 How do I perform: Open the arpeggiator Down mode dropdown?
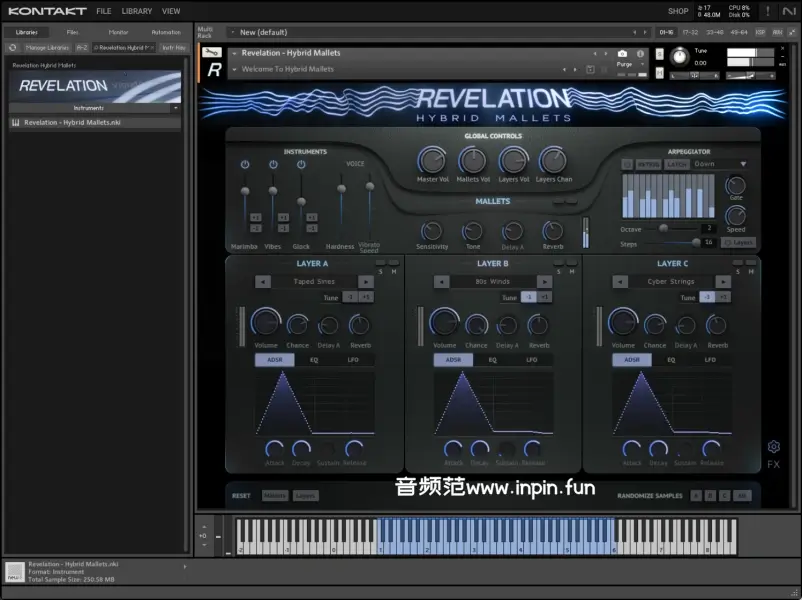tap(720, 164)
